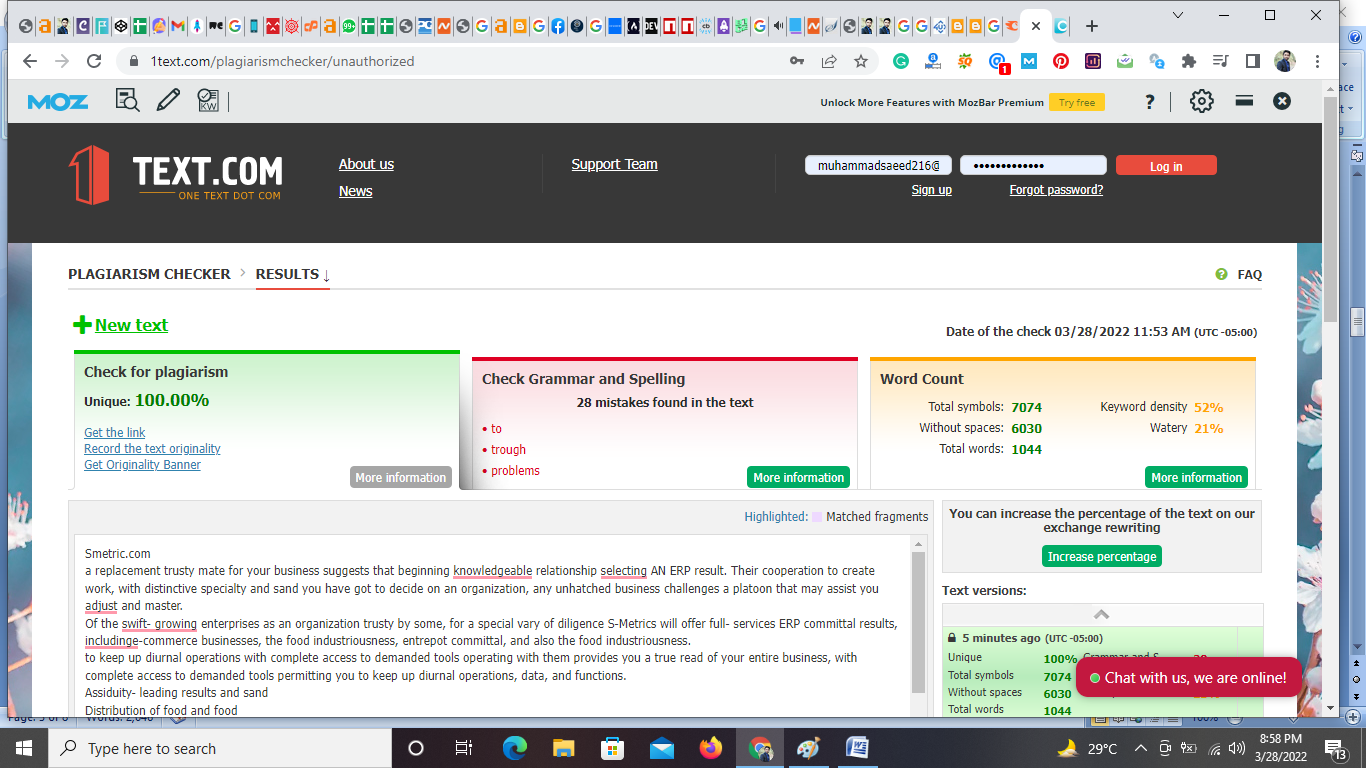Open MozBar page analysis tool
1366x768 pixels.
[127, 100]
